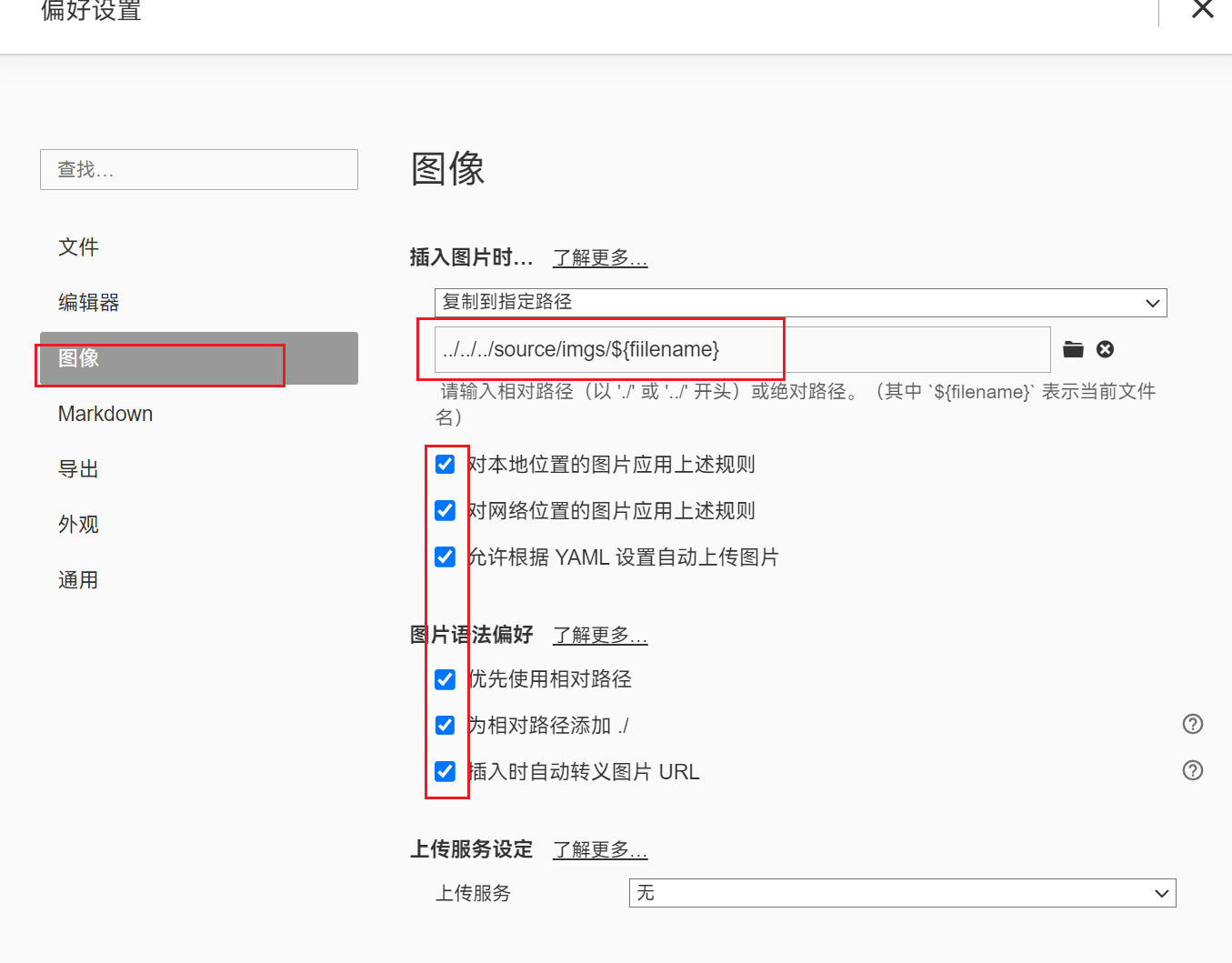The image size is (1232, 963).
Task: Open 了解更多 link next to 图片语法偏好
Action: click(x=600, y=635)
